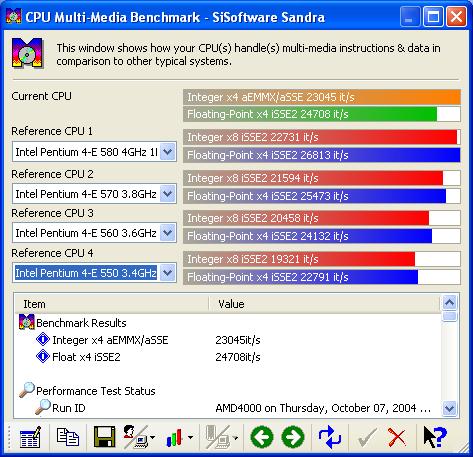Click the red Integer x8 20458 it/s bar

point(322,218)
